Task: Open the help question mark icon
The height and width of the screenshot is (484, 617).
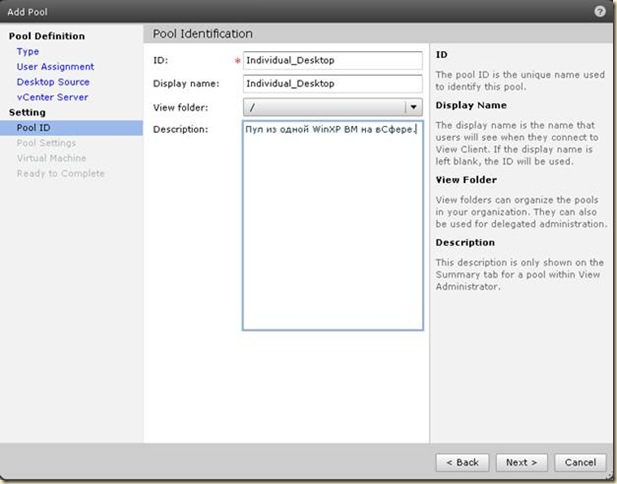Action: click(600, 11)
